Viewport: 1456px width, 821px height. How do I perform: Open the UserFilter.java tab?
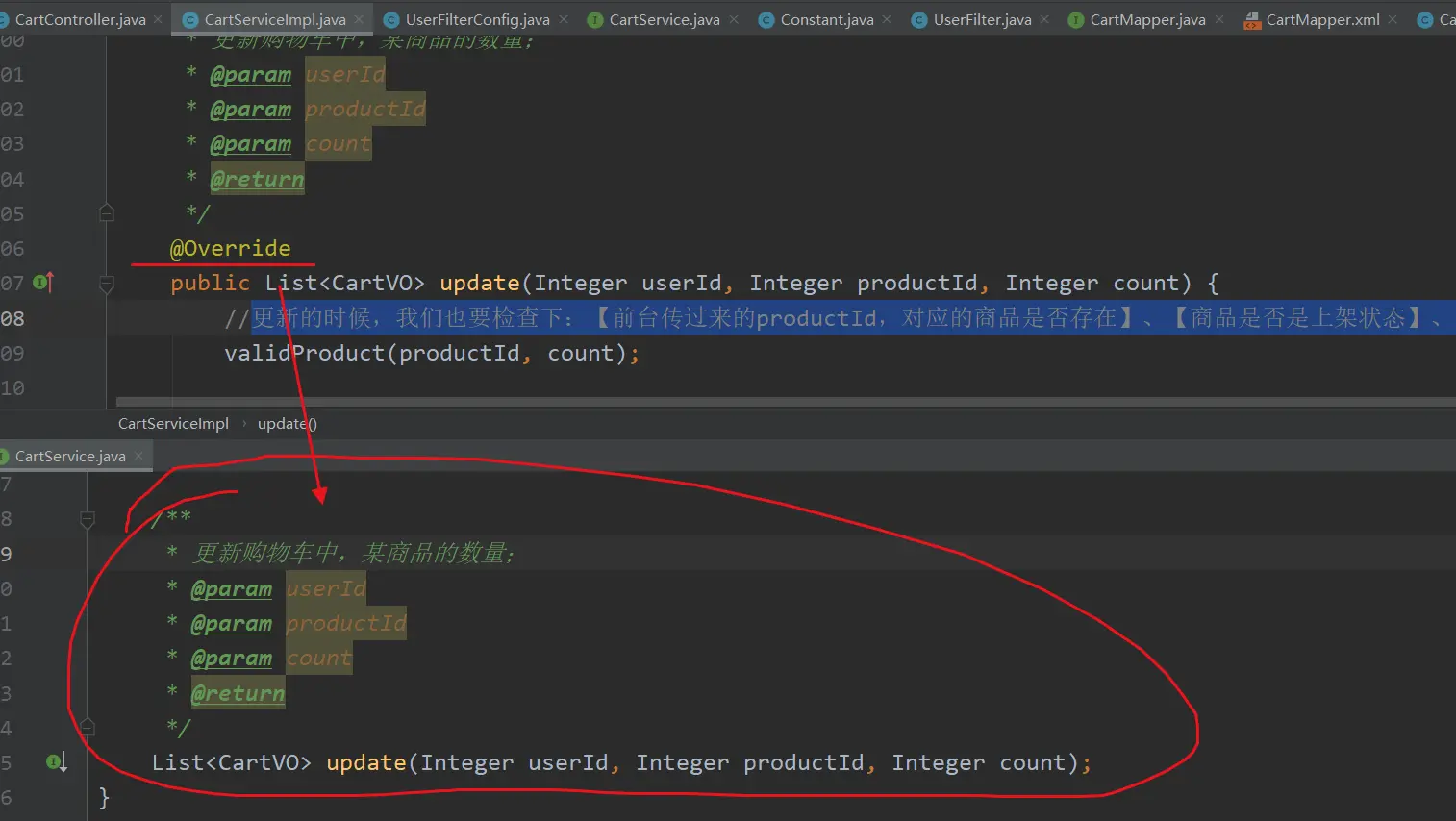coord(982,19)
